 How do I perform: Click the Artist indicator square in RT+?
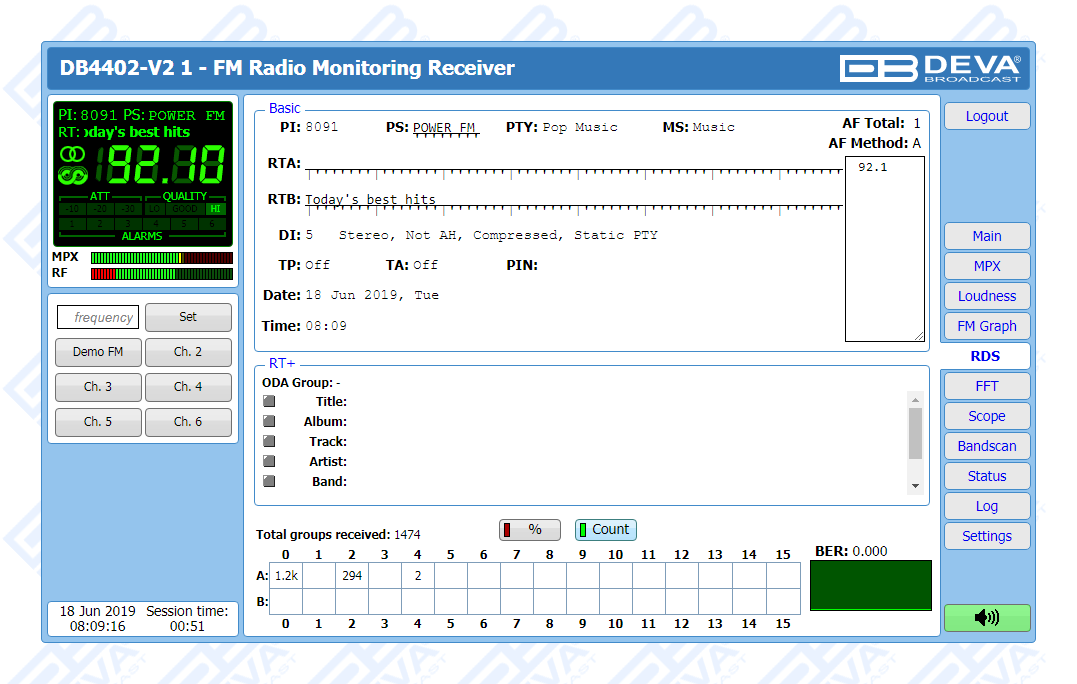tap(269, 461)
